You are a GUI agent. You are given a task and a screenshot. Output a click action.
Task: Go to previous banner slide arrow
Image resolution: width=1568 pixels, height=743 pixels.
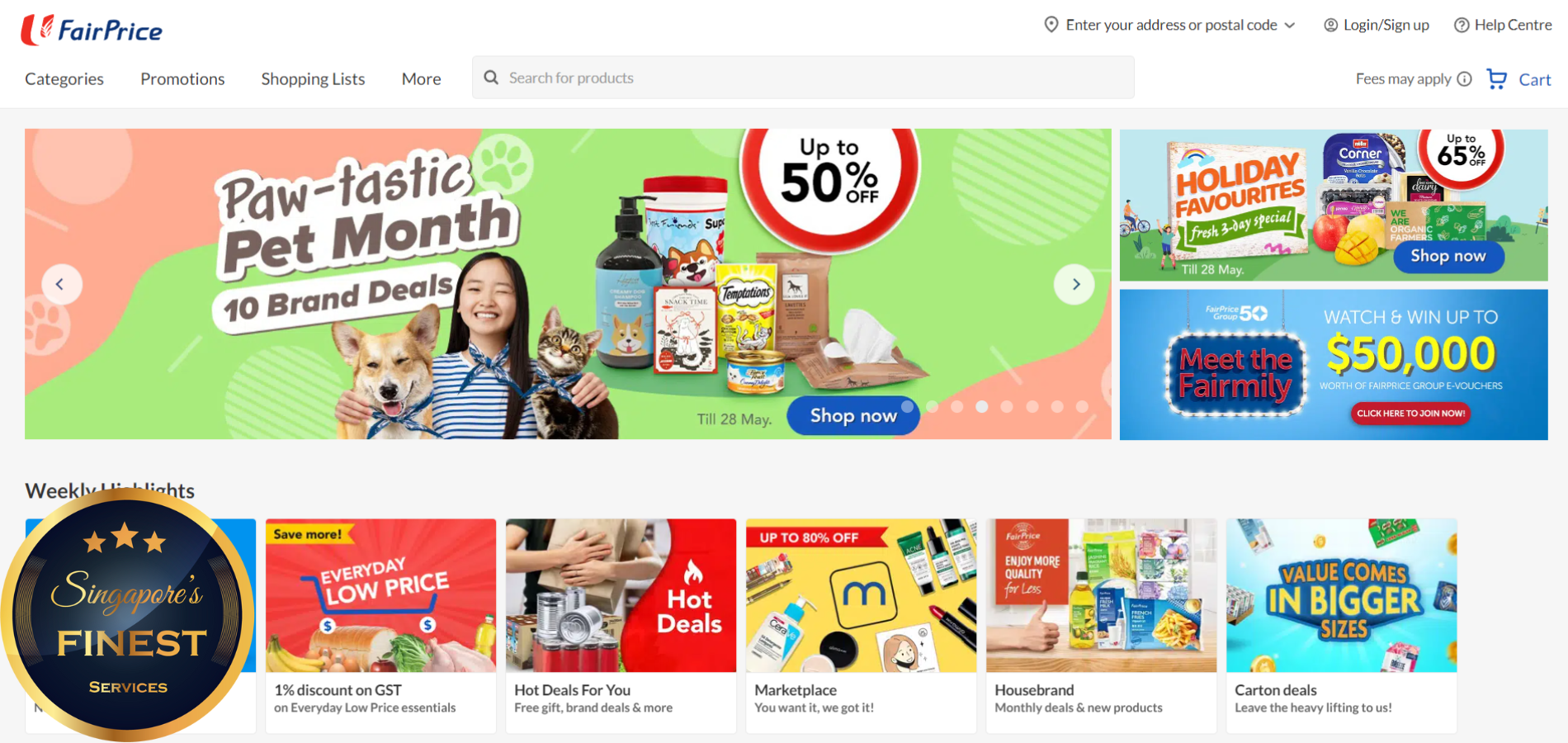pos(60,284)
